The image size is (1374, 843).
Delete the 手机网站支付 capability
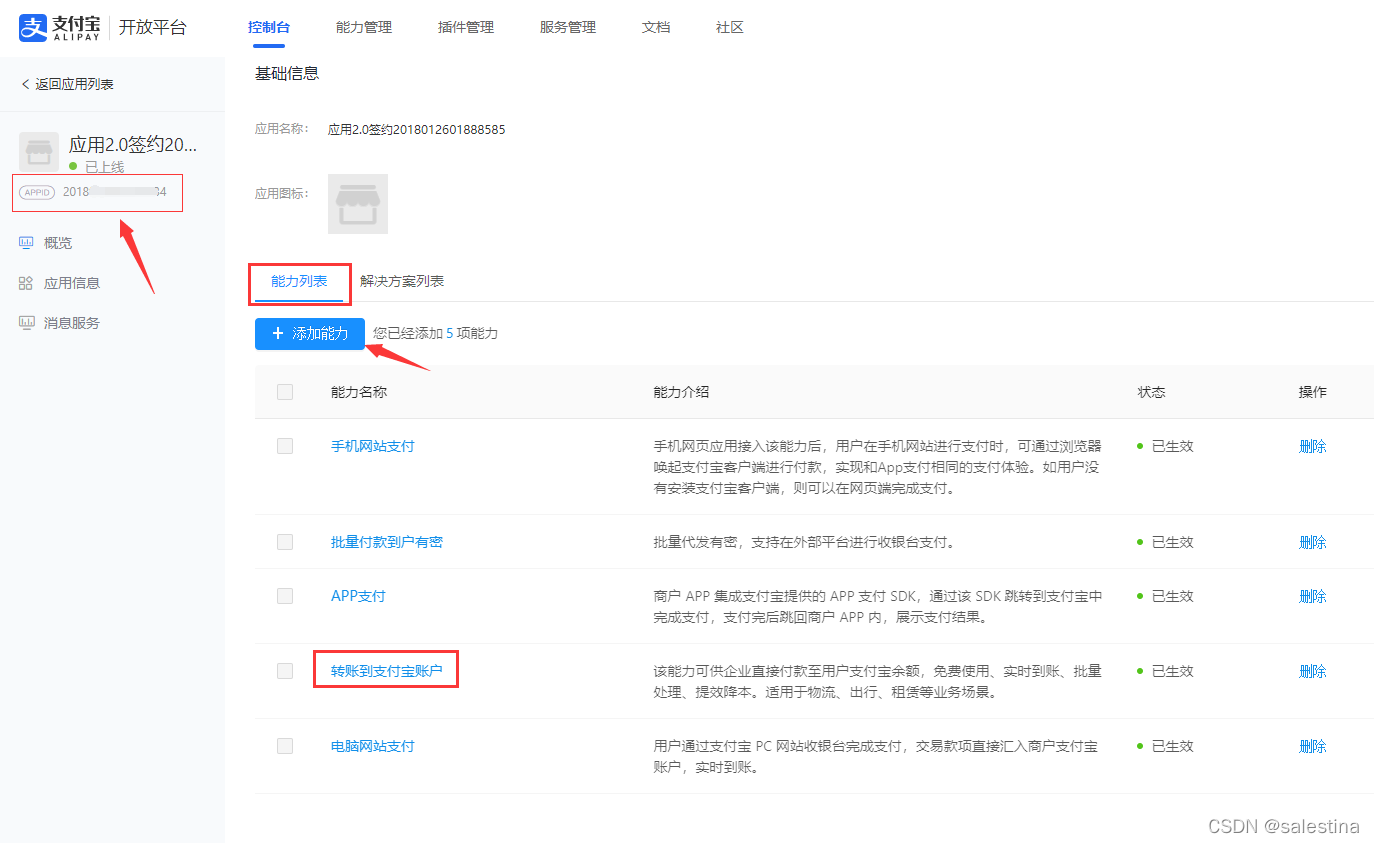tap(1312, 446)
